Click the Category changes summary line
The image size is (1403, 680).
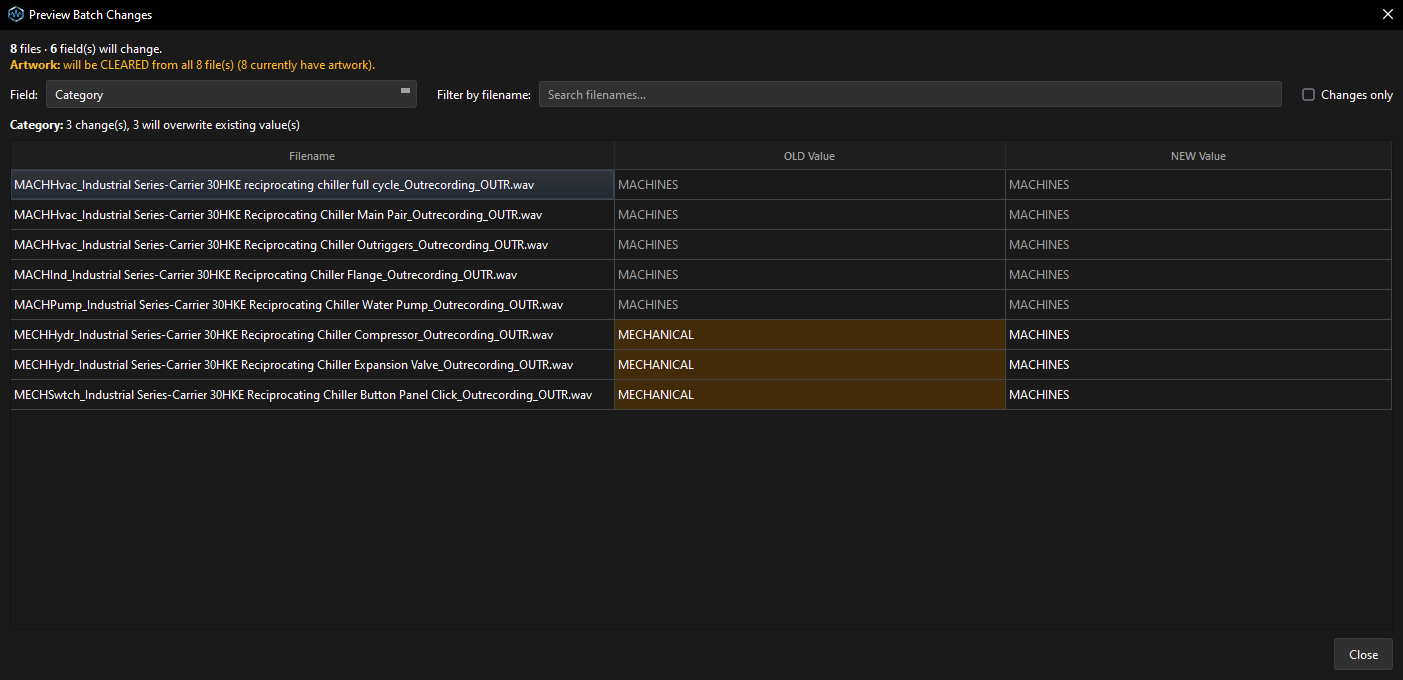(x=155, y=125)
